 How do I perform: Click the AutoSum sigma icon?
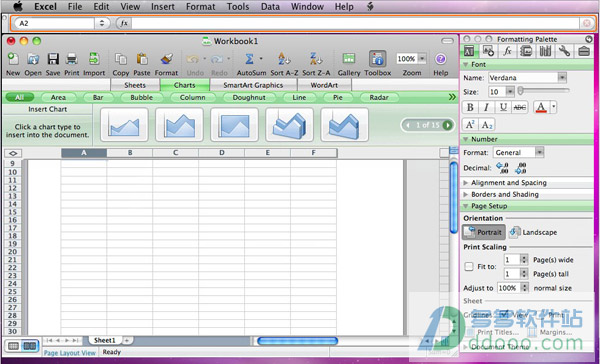click(x=249, y=59)
